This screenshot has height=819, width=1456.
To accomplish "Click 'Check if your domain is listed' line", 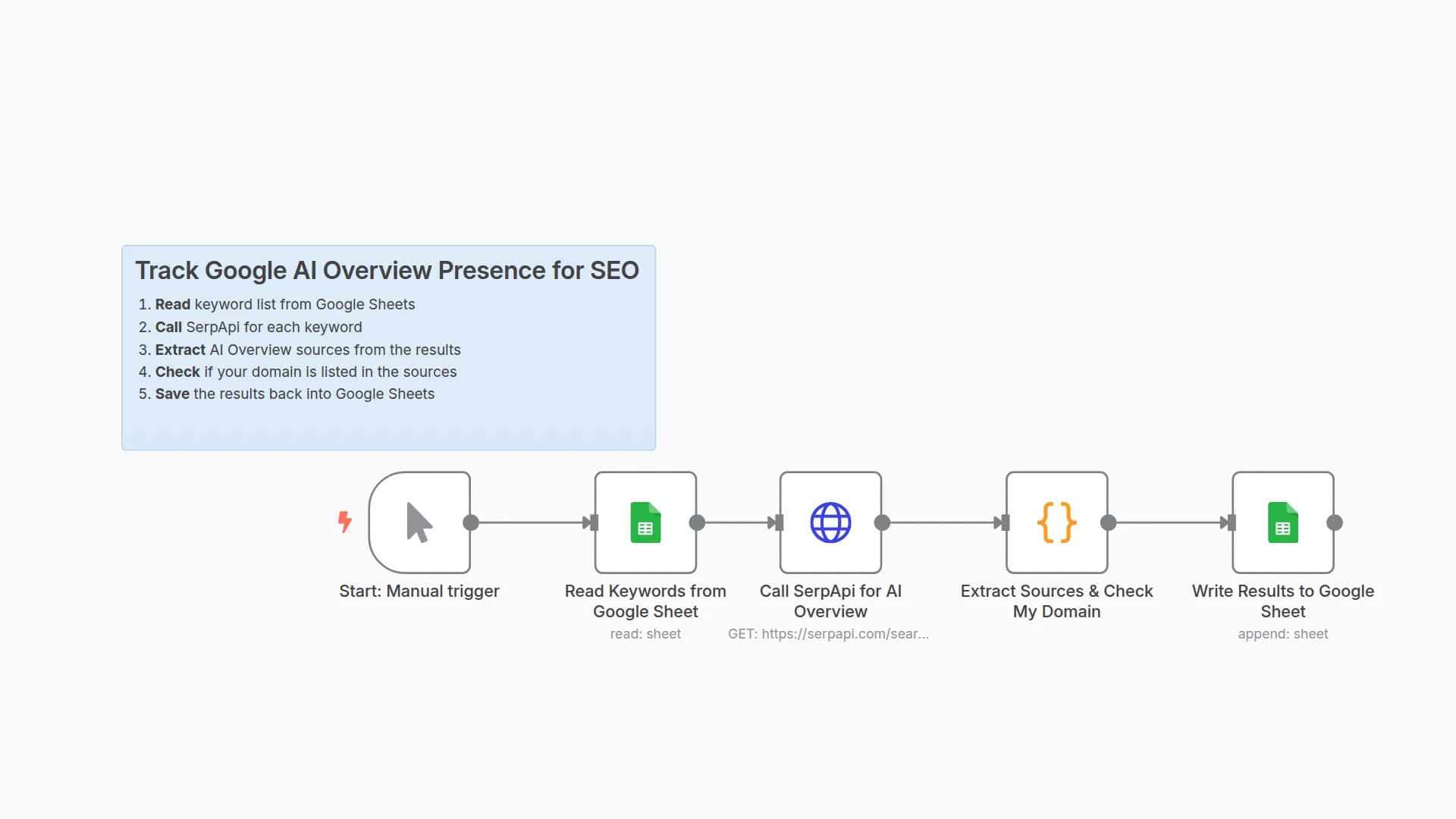I will (x=306, y=372).
